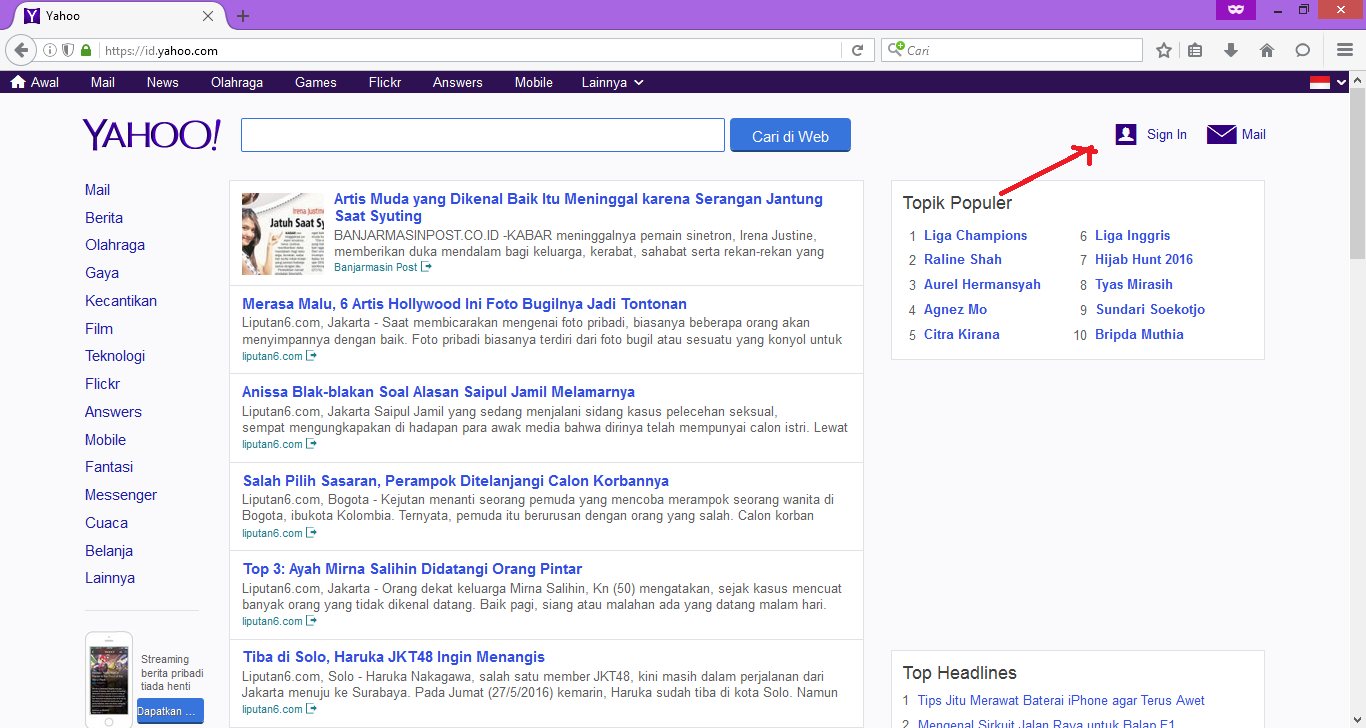Open Answers in the top navigation bar
The width and height of the screenshot is (1366, 728).
click(x=458, y=82)
